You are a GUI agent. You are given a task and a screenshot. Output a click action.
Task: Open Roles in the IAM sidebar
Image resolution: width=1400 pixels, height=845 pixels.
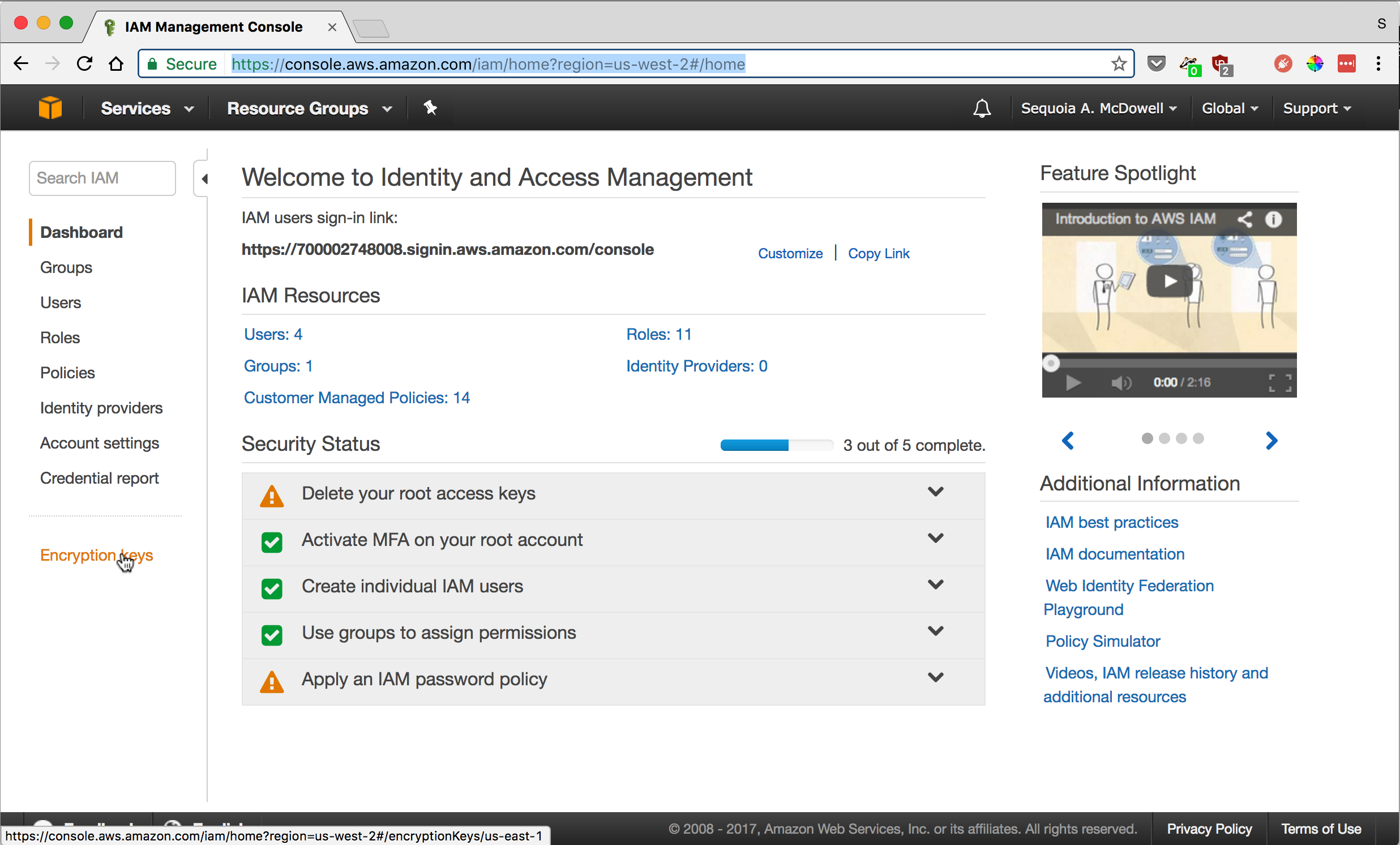pyautogui.click(x=59, y=338)
